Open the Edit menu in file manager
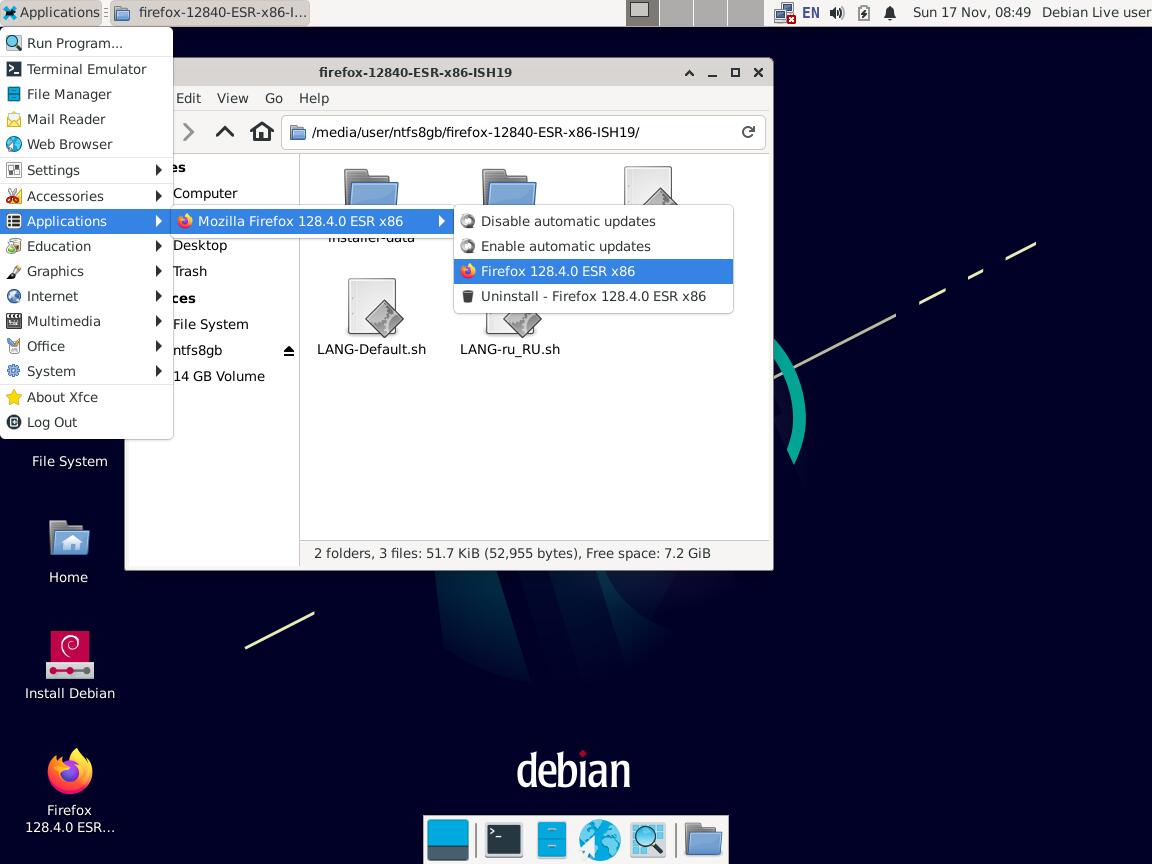Image resolution: width=1152 pixels, height=864 pixels. pyautogui.click(x=188, y=98)
